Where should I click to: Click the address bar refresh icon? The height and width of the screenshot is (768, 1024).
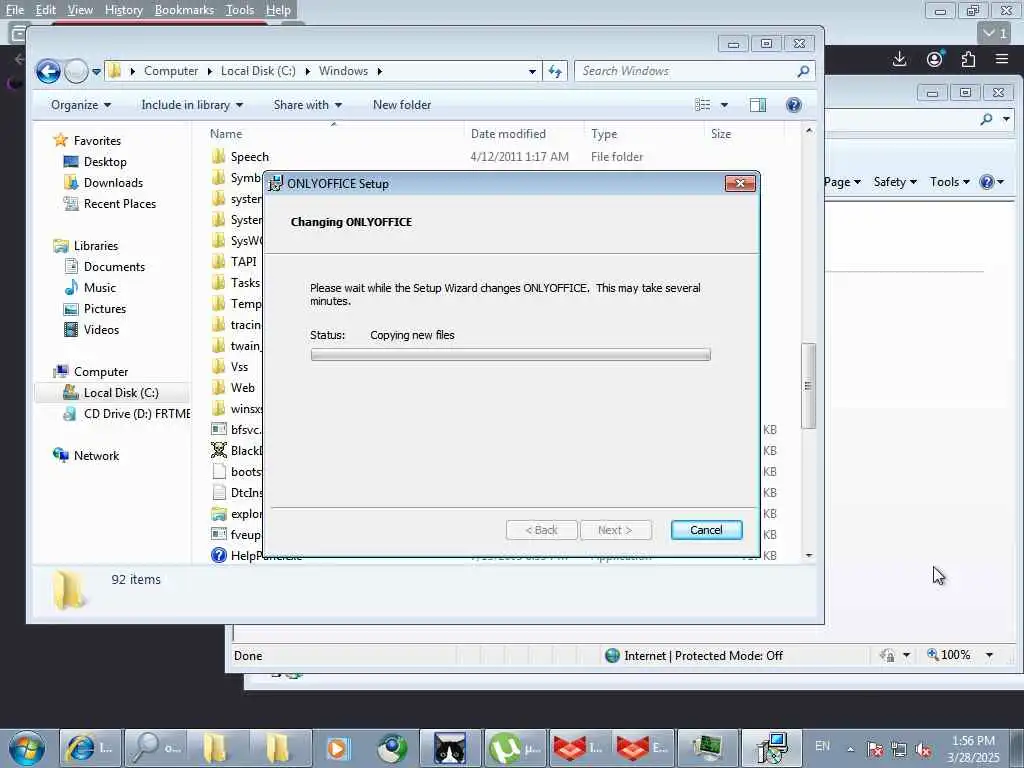[555, 71]
